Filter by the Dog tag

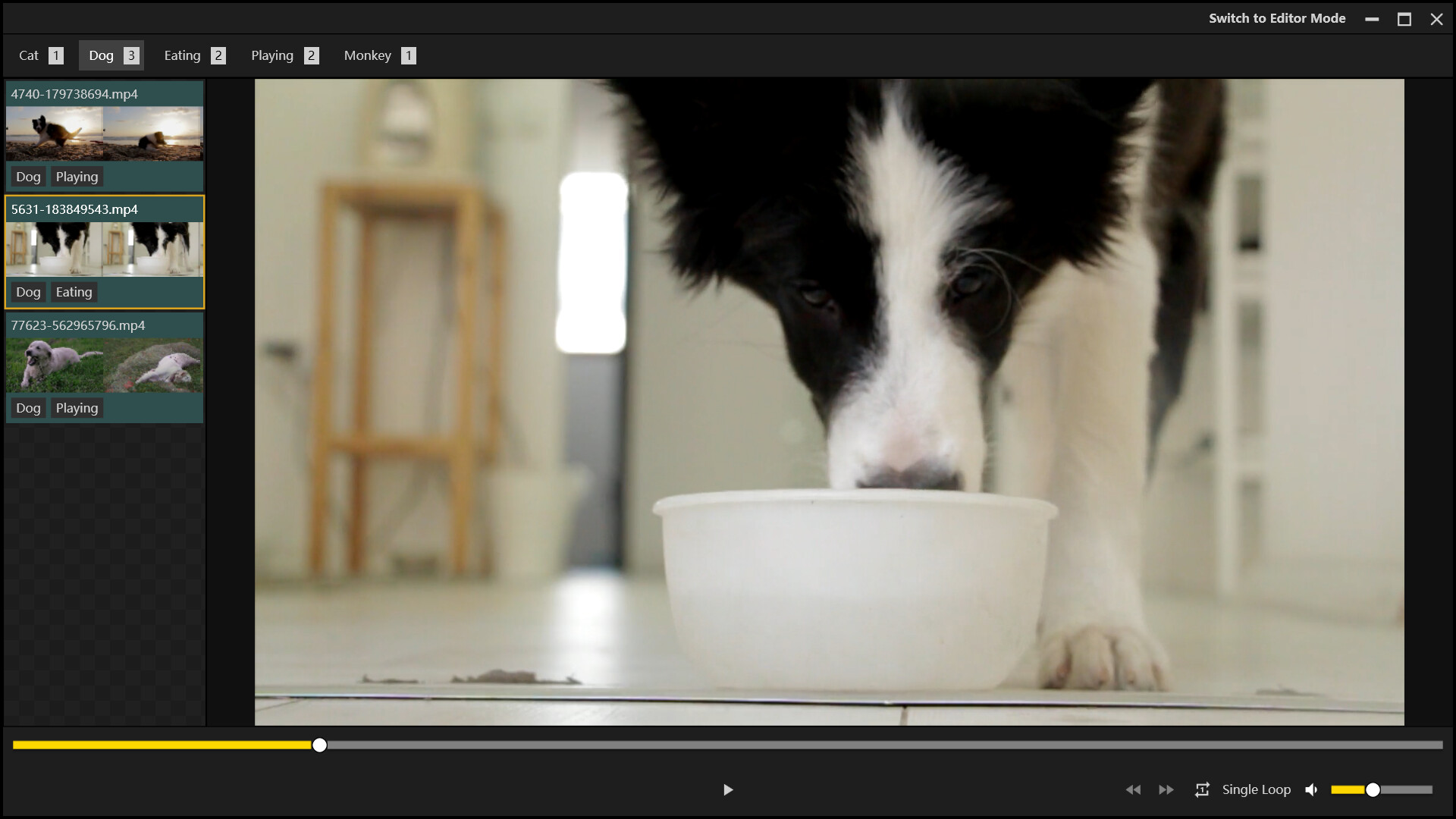111,55
